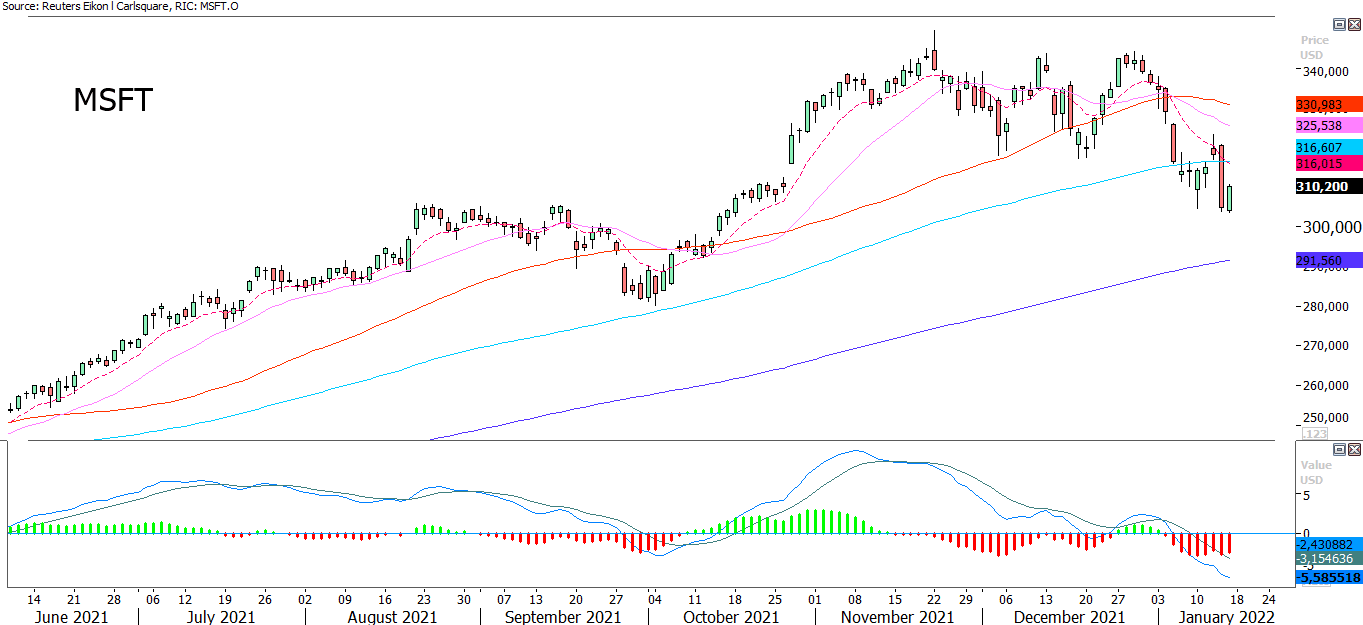Screen dimensions: 1363x625
Task: Click the 291,560 purple moving average label
Action: pos(1329,260)
